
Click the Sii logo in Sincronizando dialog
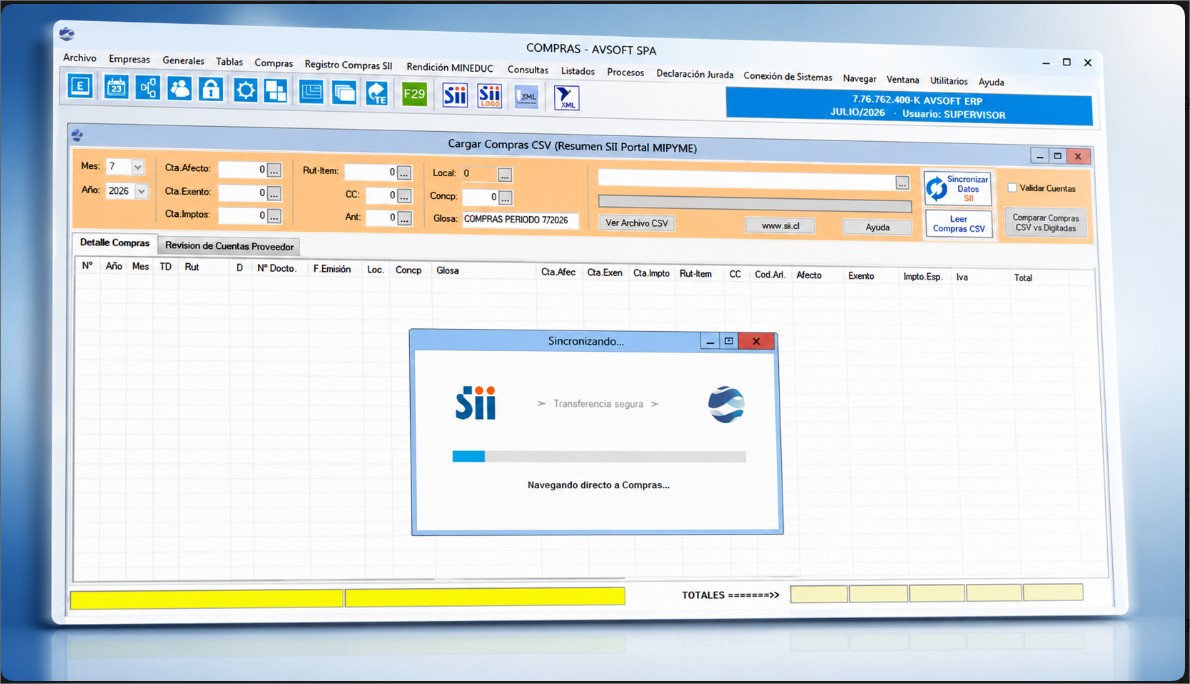tap(476, 402)
